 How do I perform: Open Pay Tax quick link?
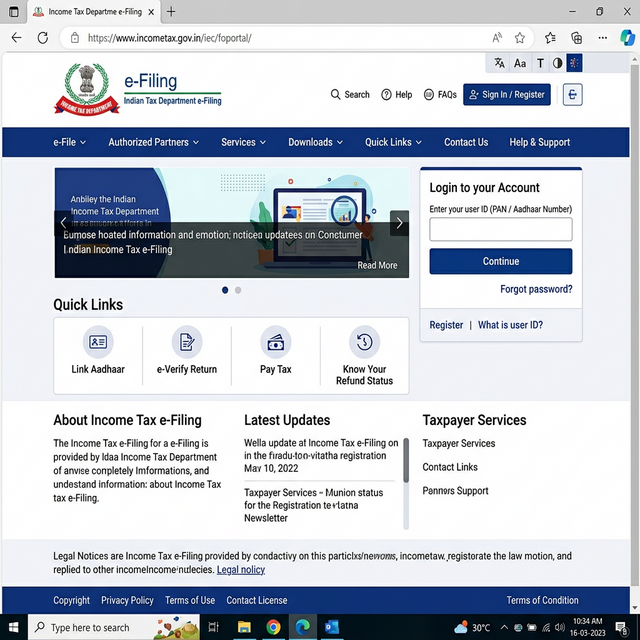pos(276,351)
